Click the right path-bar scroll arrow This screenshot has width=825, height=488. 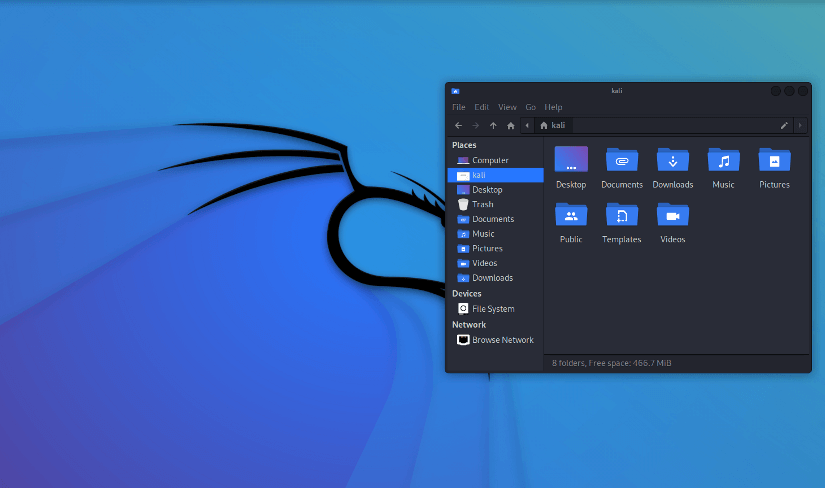800,125
